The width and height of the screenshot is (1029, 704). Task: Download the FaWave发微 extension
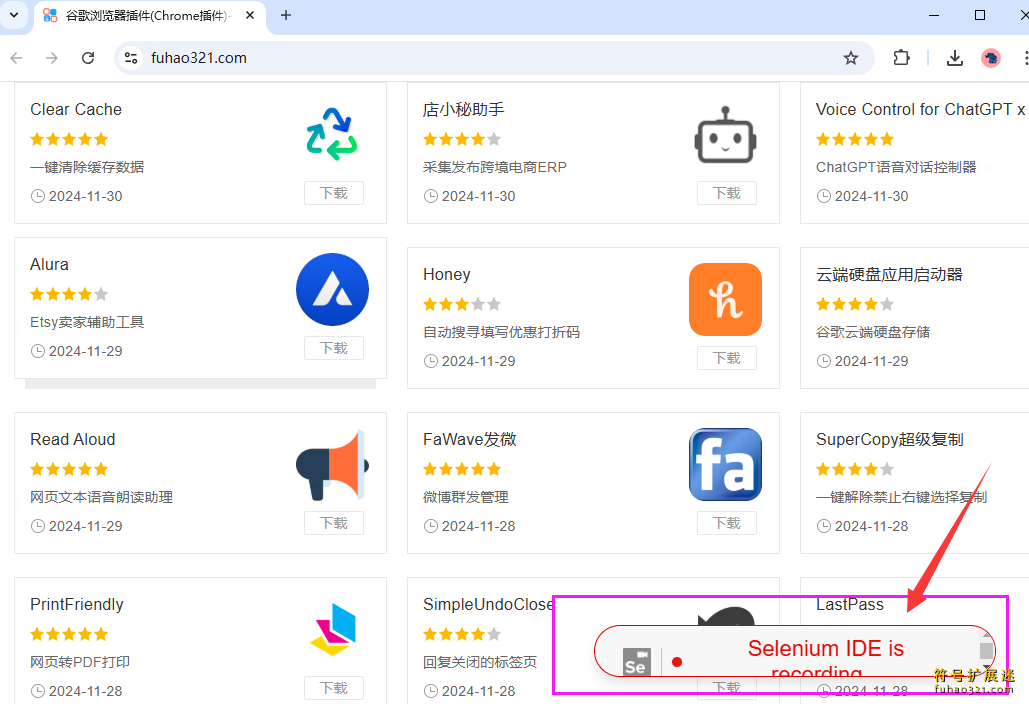point(726,523)
